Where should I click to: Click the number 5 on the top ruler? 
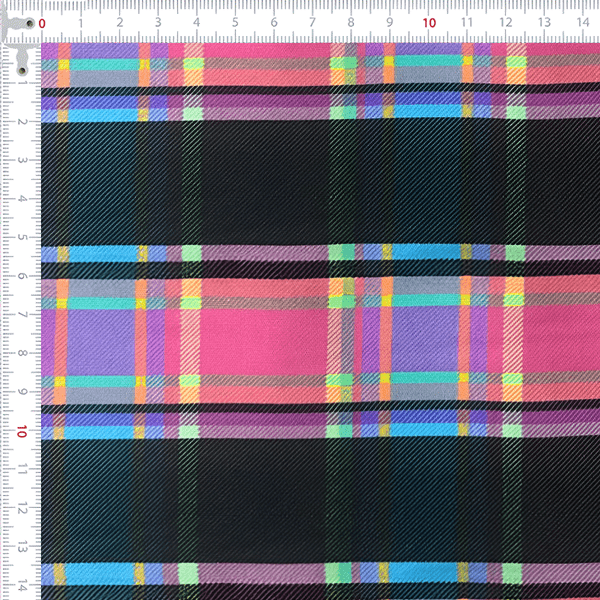click(x=235, y=22)
